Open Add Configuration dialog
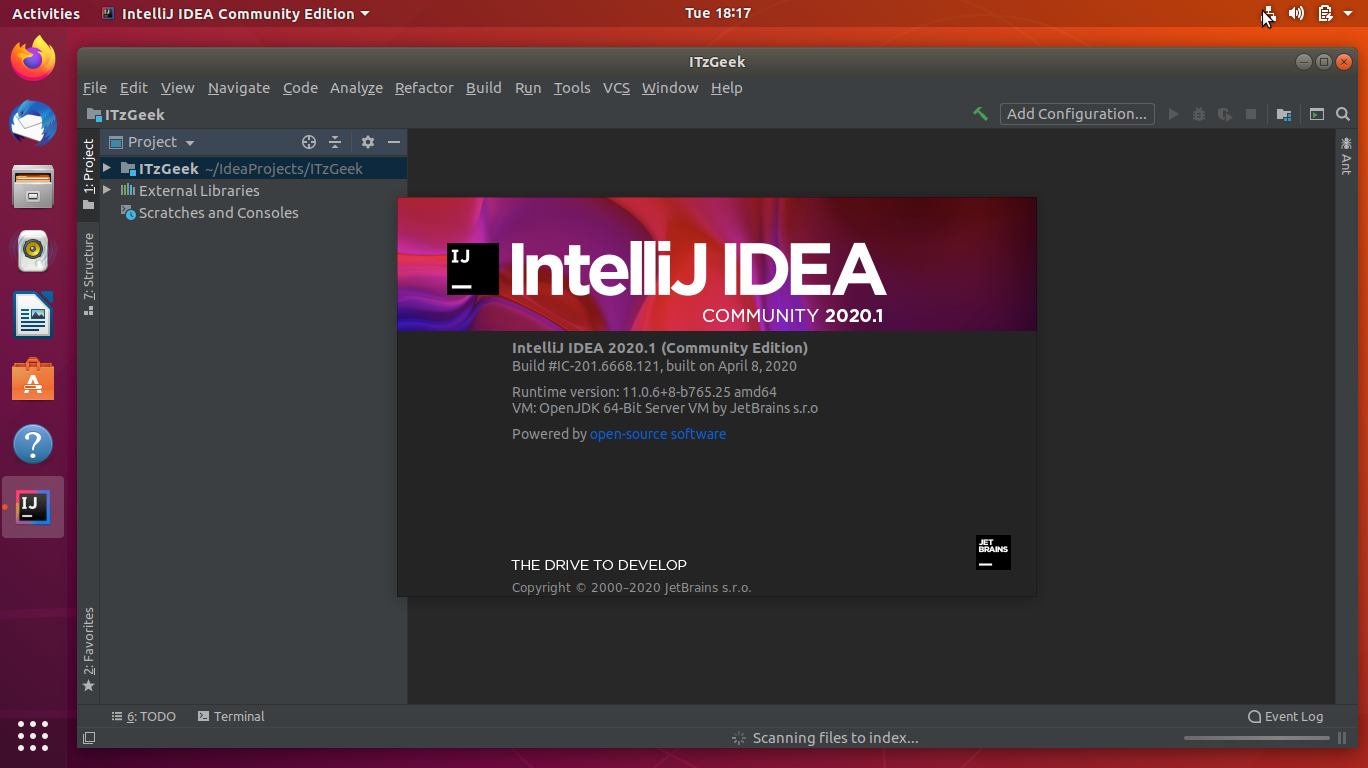This screenshot has height=768, width=1368. coord(1077,113)
